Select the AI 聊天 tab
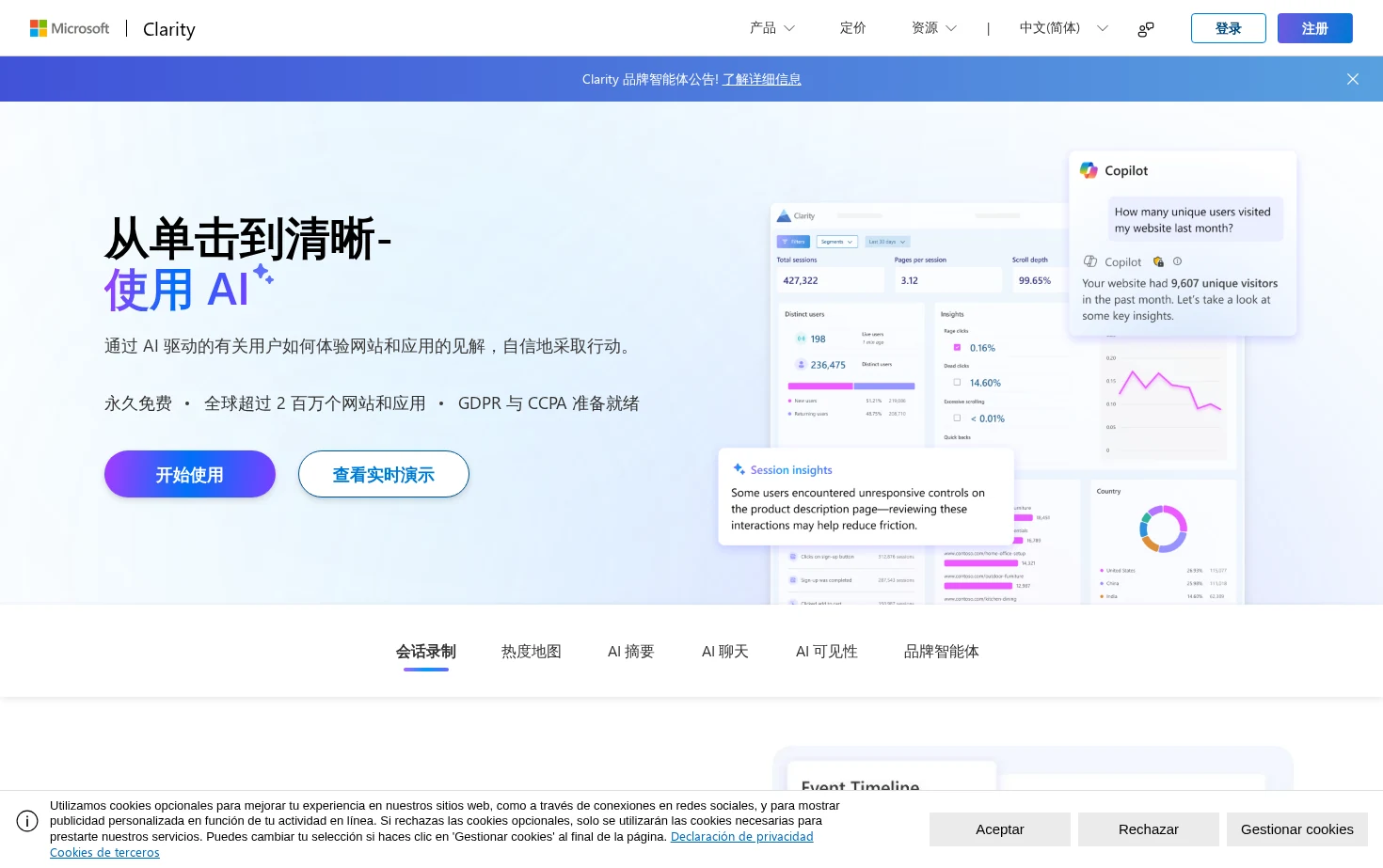 pos(725,652)
